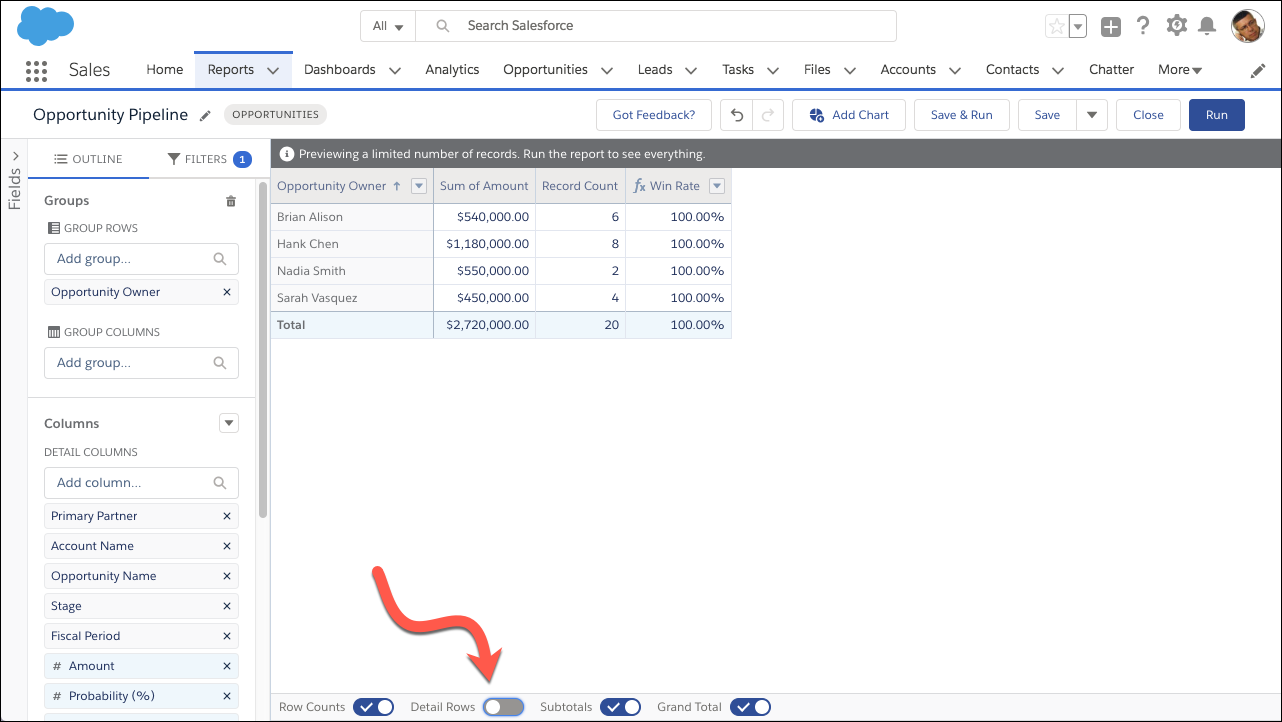The width and height of the screenshot is (1282, 722).
Task: Open Save button dropdown arrow
Action: pos(1092,115)
